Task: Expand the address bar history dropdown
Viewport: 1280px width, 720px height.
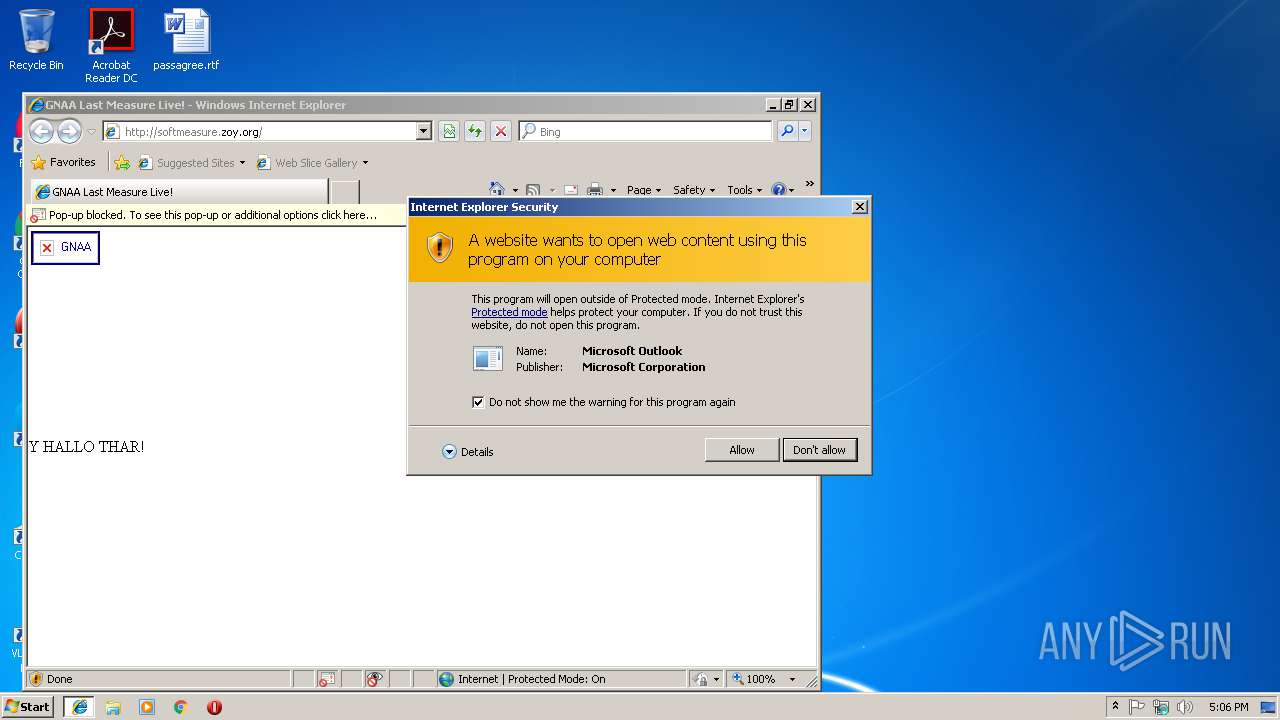Action: [x=423, y=131]
